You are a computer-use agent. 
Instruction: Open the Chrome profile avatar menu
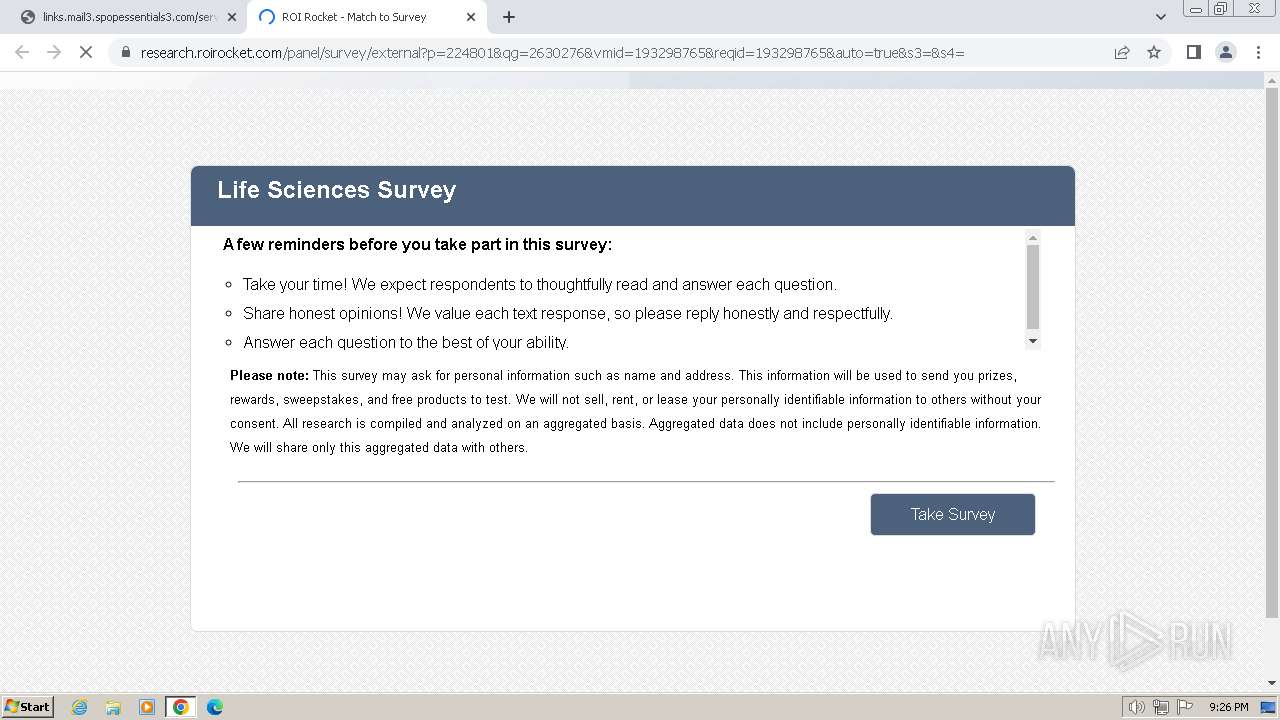[x=1226, y=52]
